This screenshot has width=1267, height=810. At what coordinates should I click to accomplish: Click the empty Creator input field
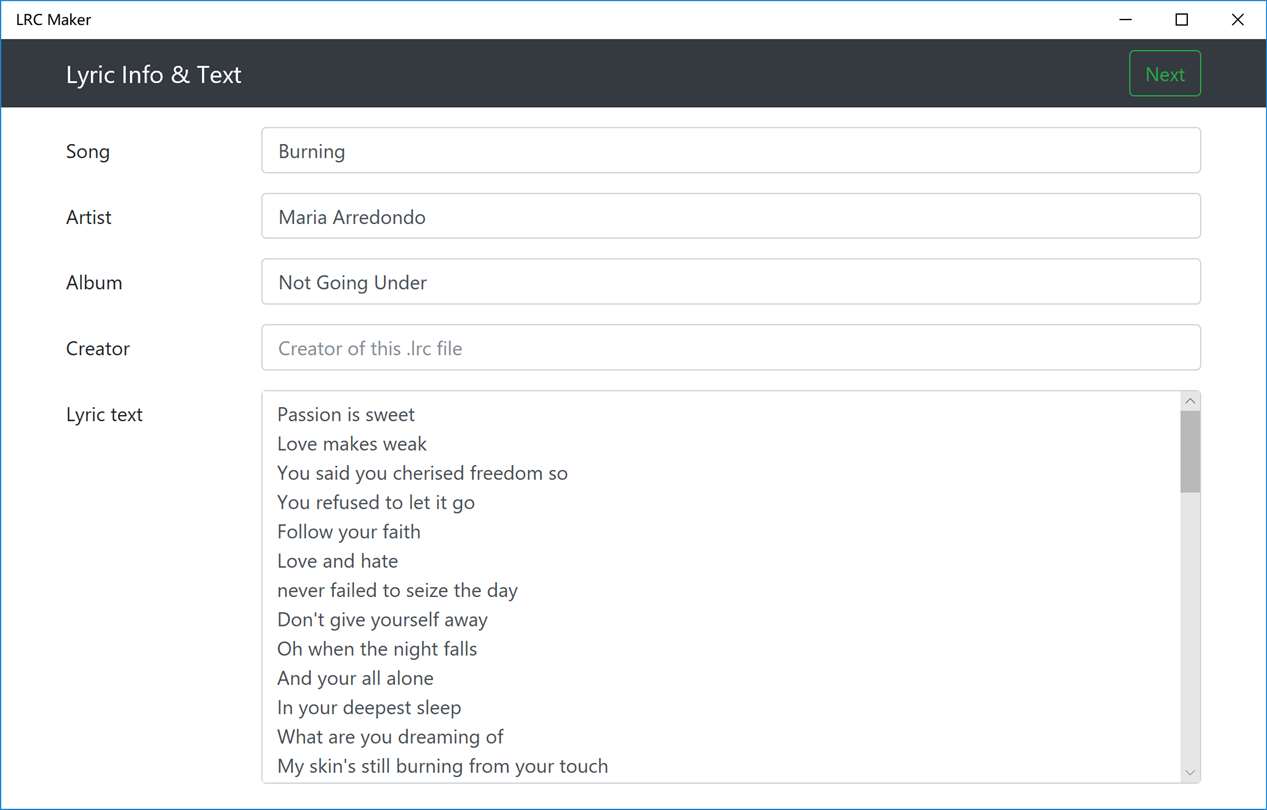point(730,348)
